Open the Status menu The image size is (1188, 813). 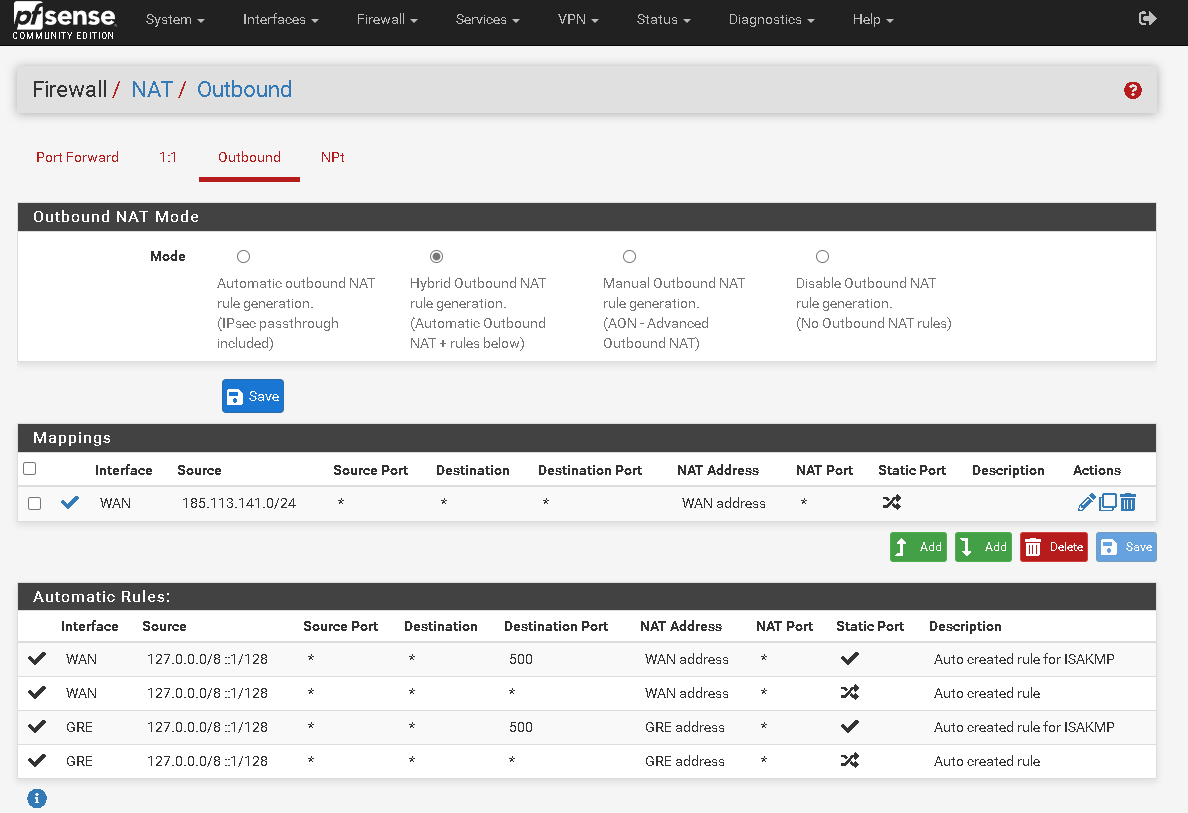coord(663,20)
